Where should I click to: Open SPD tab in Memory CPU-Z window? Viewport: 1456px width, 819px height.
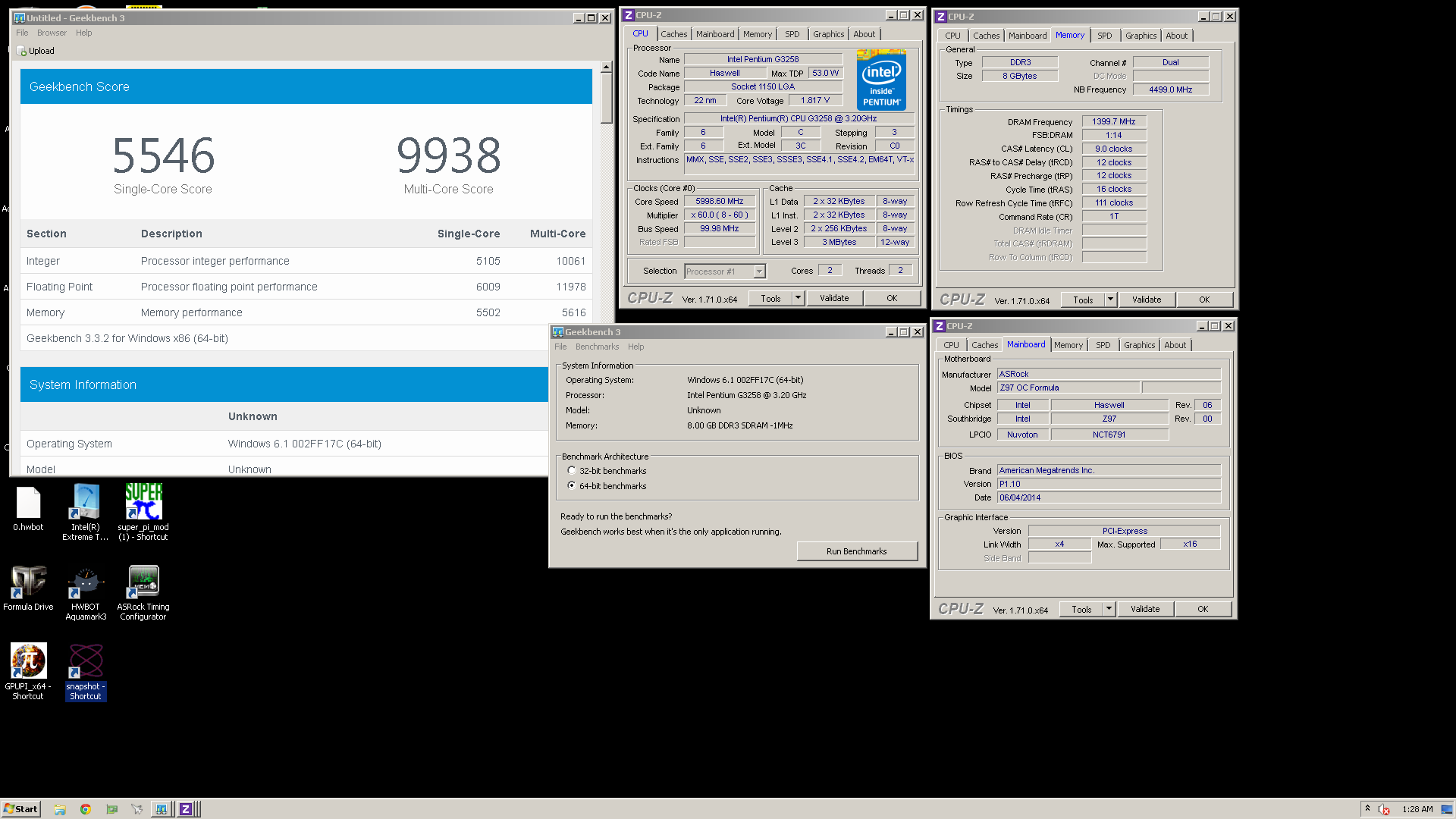click(x=1104, y=36)
